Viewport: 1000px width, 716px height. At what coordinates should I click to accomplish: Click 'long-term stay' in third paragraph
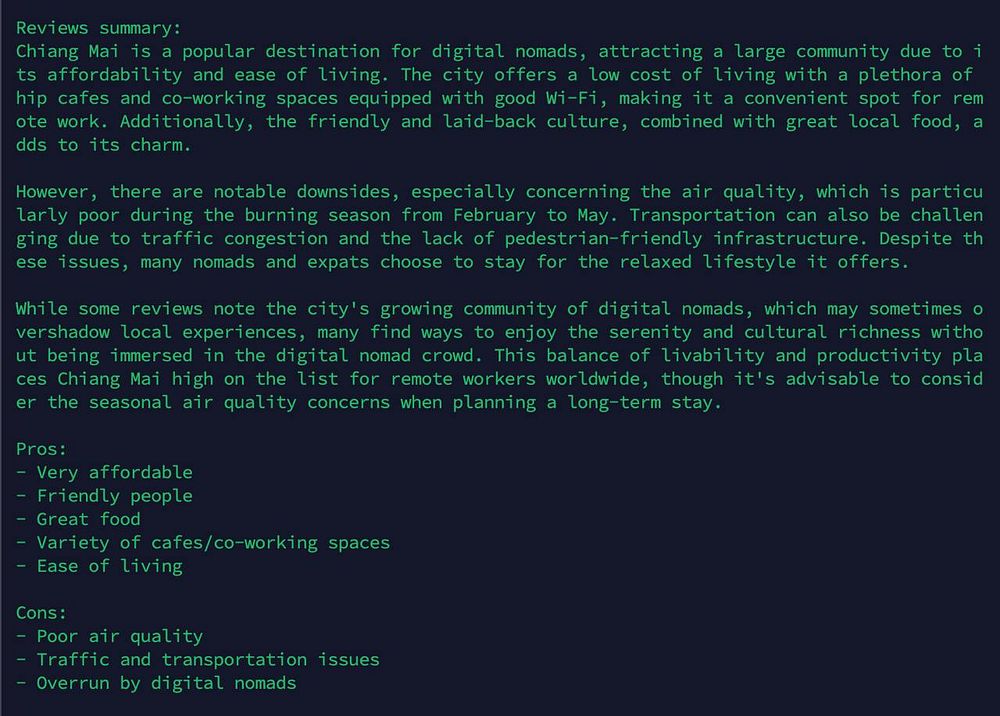coord(643,403)
